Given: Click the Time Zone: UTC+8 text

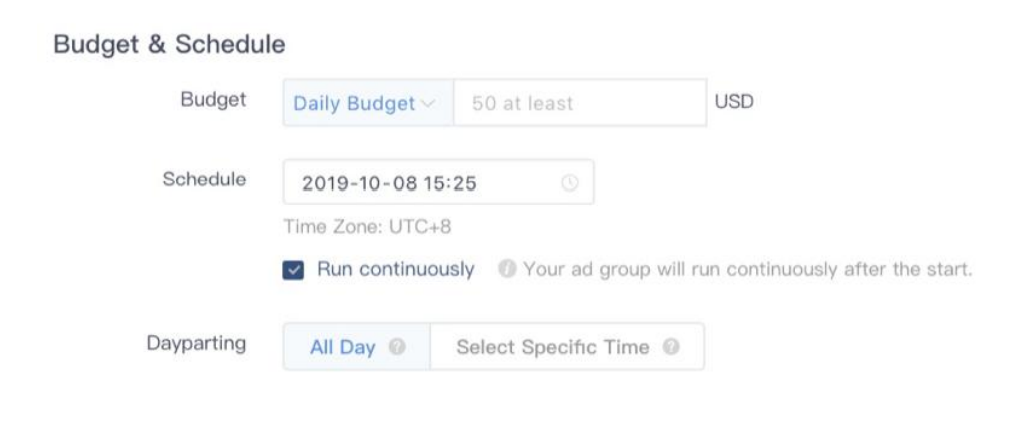Looking at the screenshot, I should (367, 227).
